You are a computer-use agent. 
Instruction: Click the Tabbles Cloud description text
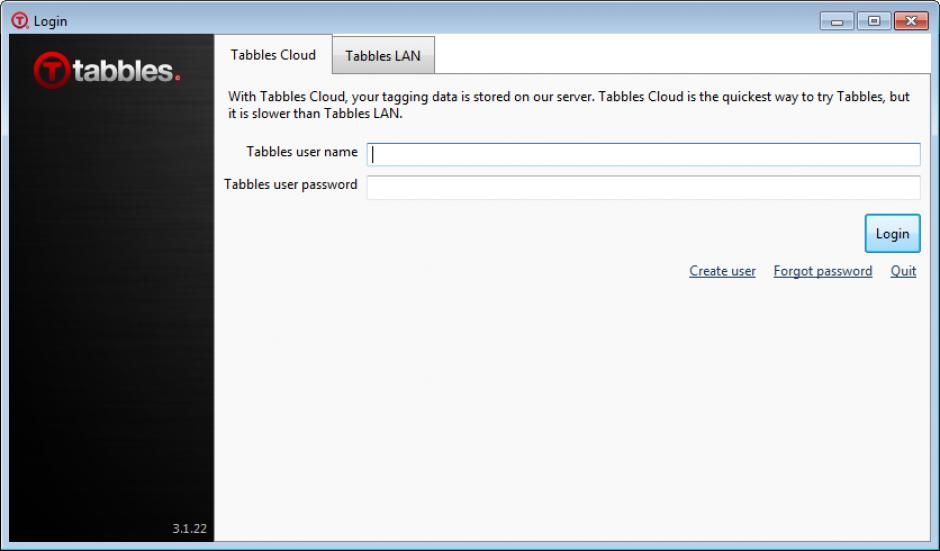pos(569,105)
